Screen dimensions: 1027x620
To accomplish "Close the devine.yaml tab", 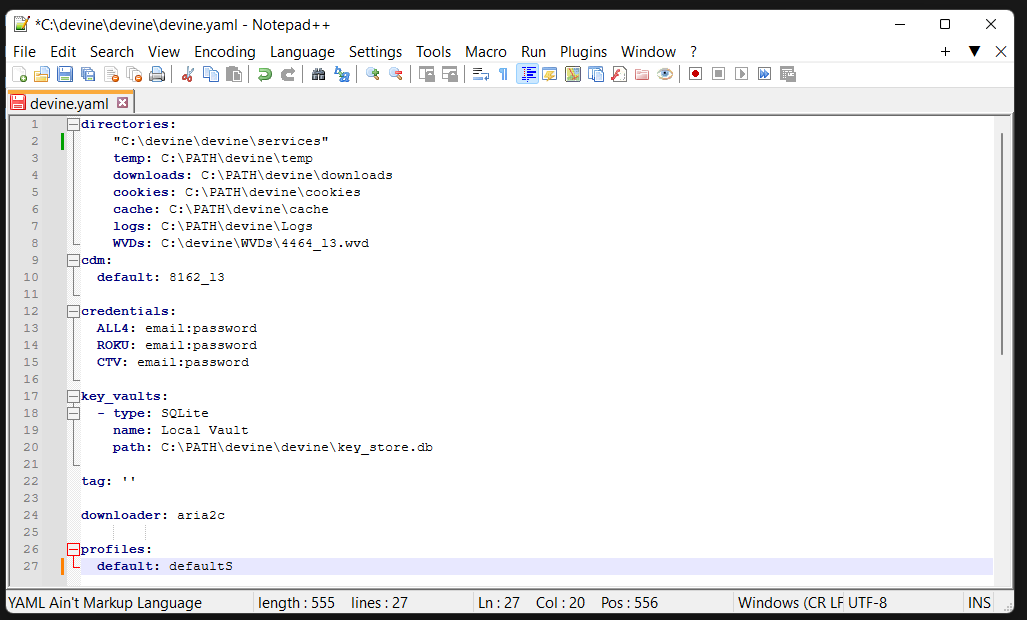I will pos(122,103).
